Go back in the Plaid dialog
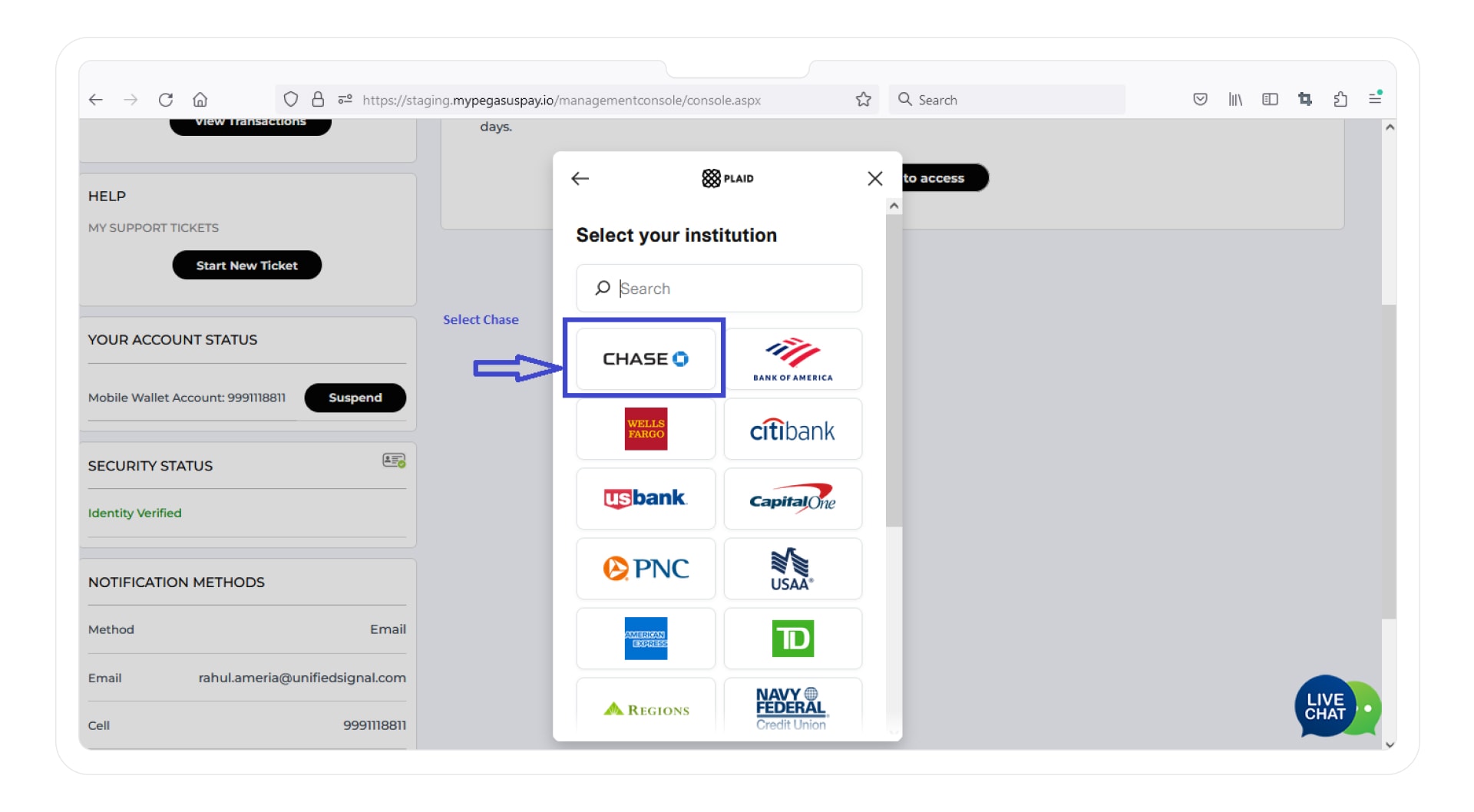1474x812 pixels. tap(580, 179)
